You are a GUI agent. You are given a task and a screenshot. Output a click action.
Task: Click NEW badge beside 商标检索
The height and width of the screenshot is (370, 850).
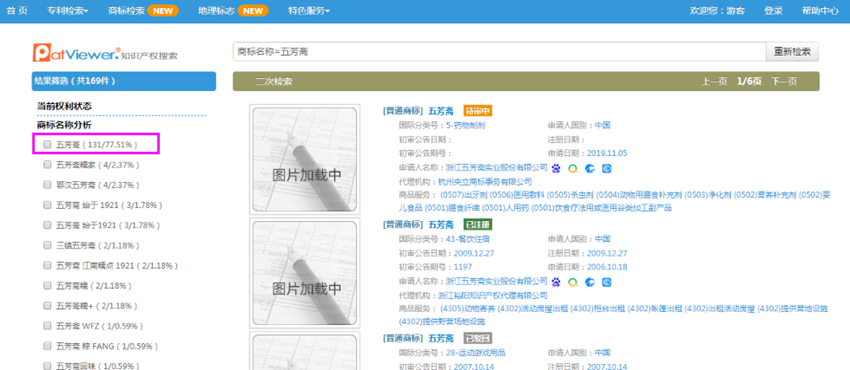[x=163, y=11]
